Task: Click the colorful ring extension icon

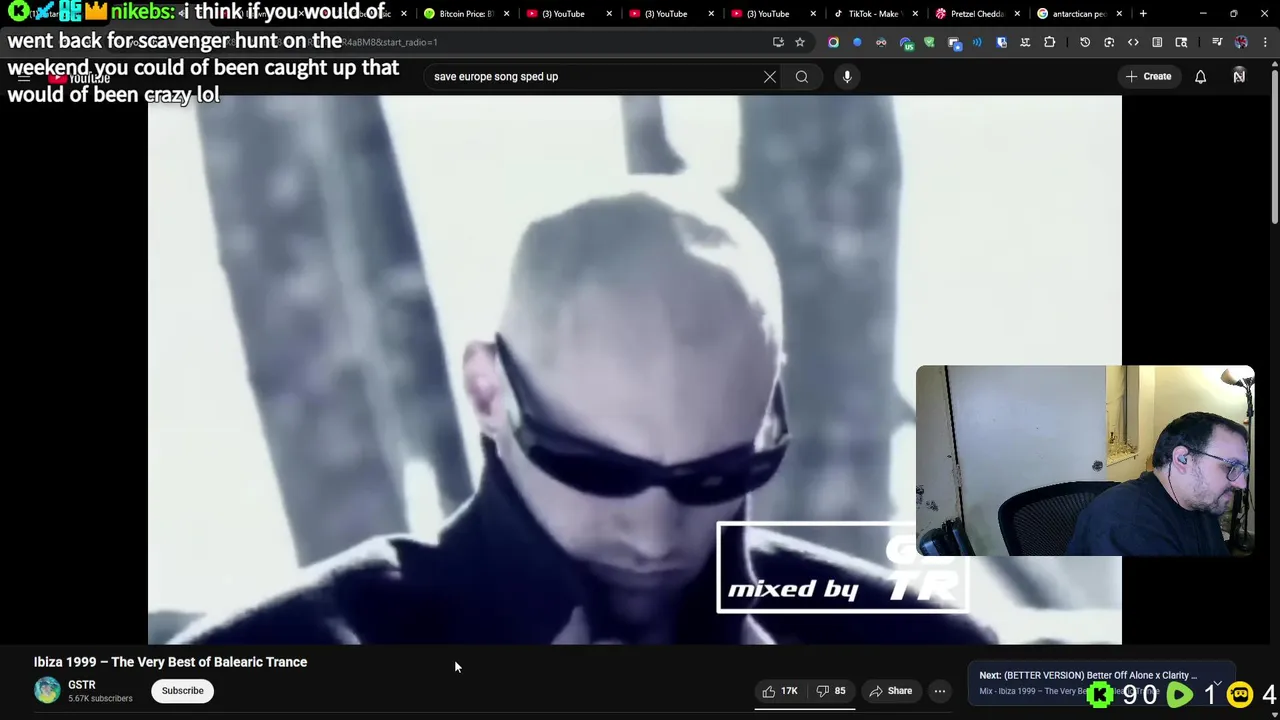Action: (833, 42)
